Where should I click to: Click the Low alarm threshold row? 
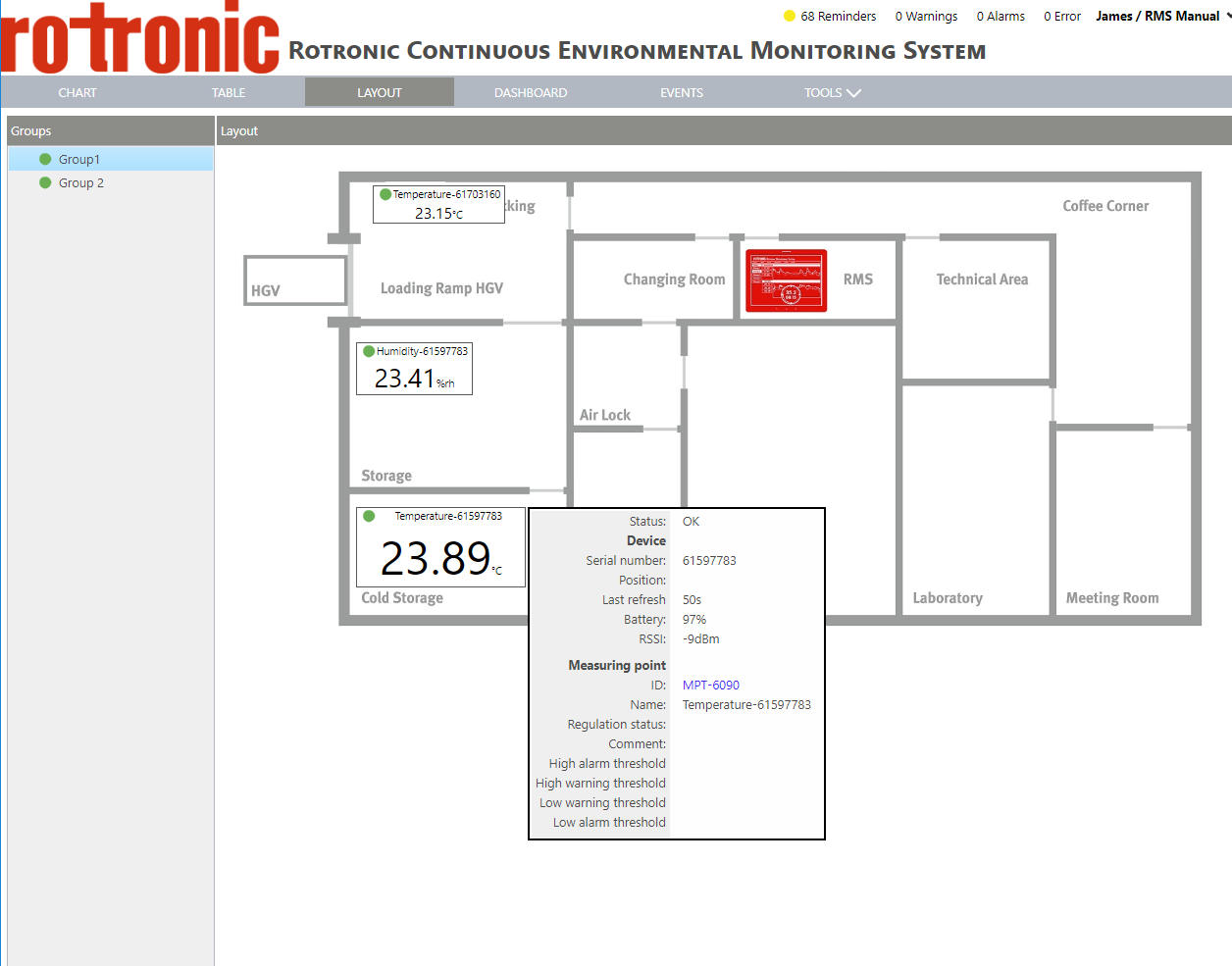click(677, 823)
